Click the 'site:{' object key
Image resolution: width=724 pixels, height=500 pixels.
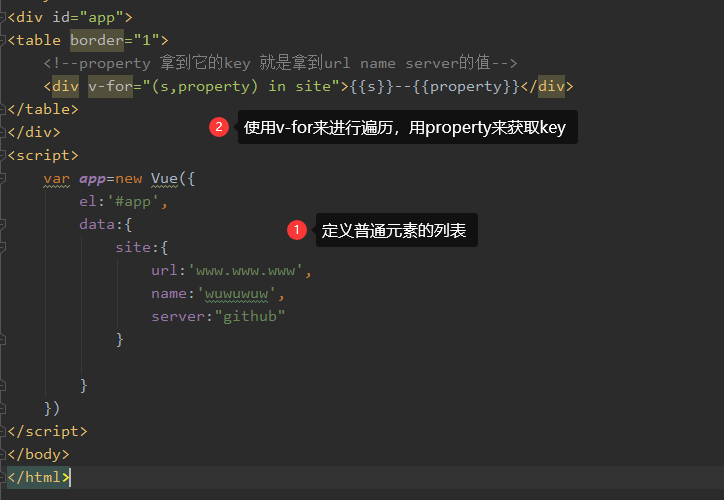pos(142,247)
